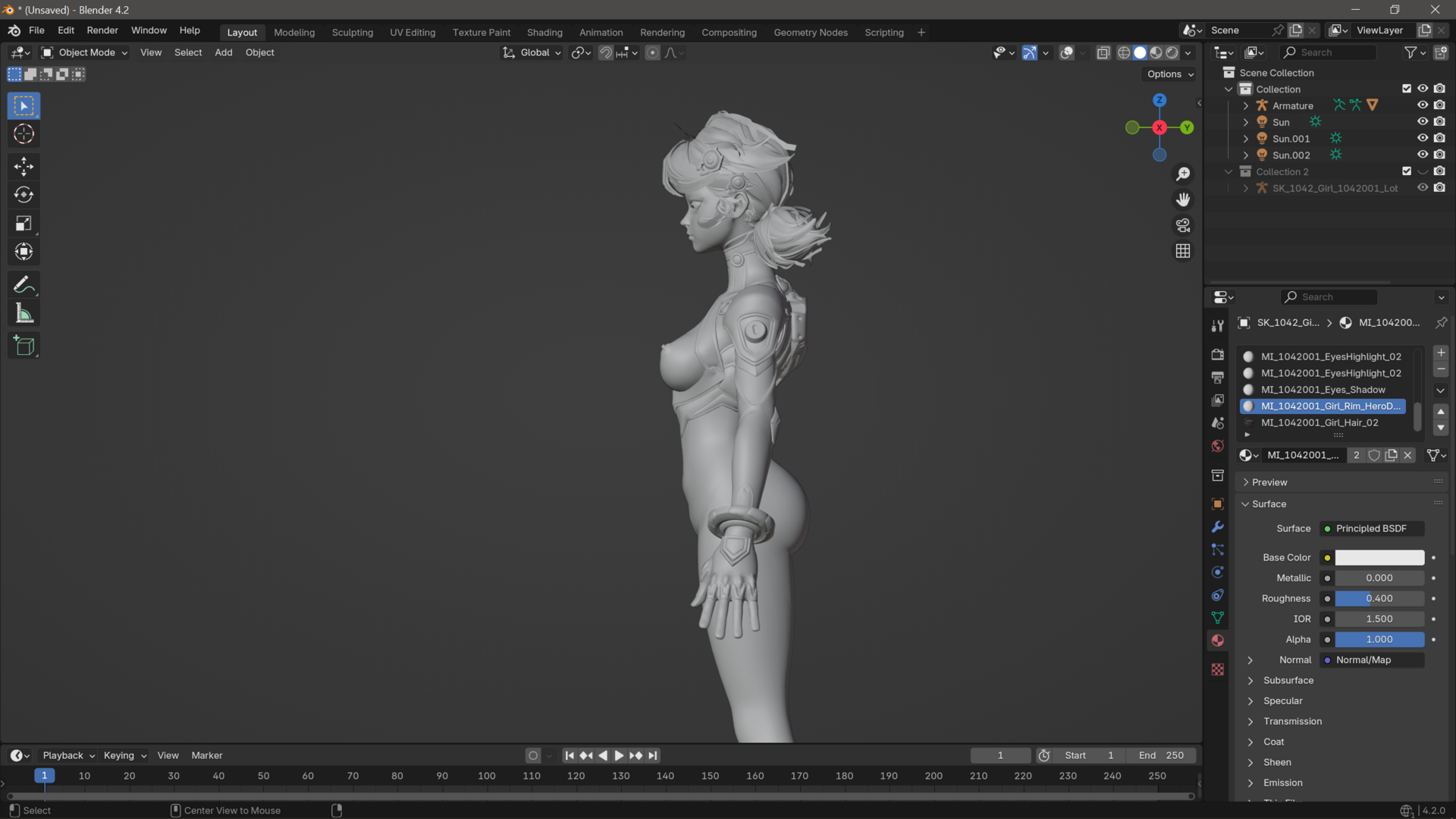Switch to the Shading workspace tab
1456x819 pixels.
544,33
